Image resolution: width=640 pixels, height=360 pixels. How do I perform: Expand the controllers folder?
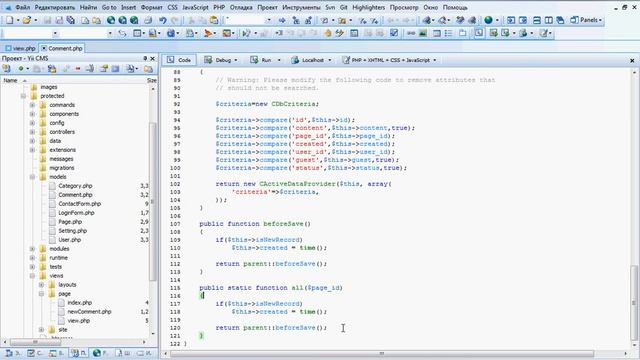point(32,132)
